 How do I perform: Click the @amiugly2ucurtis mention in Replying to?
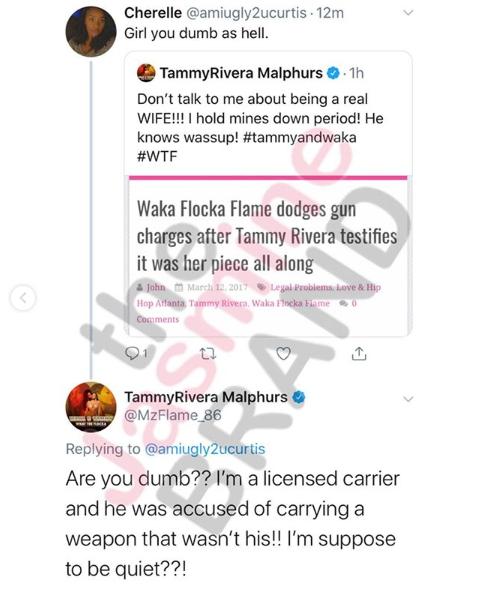coord(205,449)
